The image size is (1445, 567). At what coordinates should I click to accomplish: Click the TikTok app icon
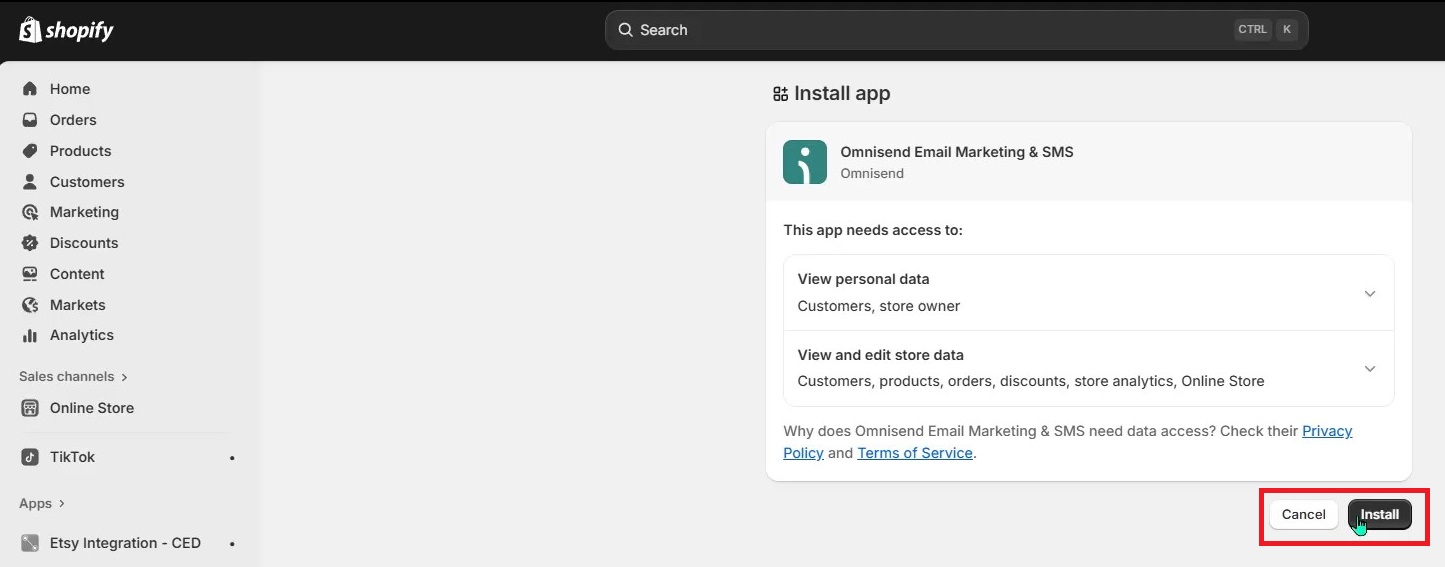tap(30, 457)
